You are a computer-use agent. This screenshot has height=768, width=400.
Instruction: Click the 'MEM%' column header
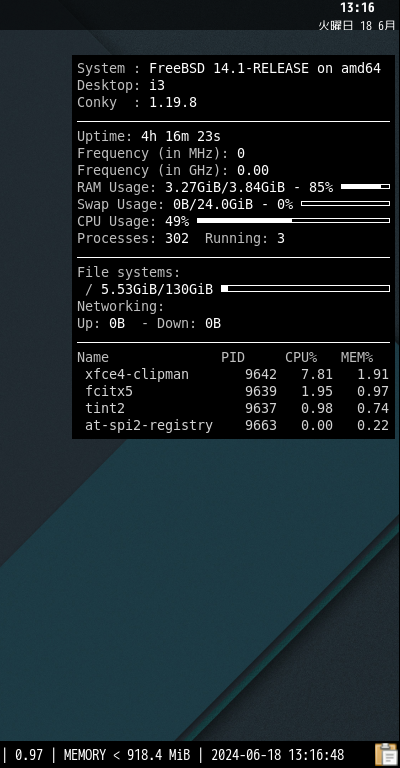(357, 358)
